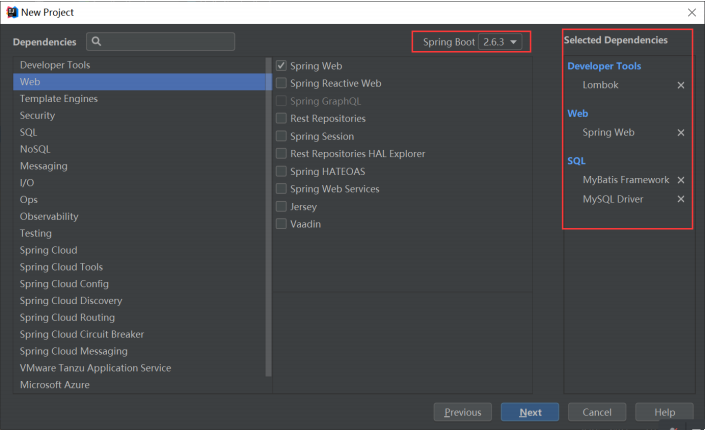Select Spring Cloud Routing category
The height and width of the screenshot is (432, 707).
pos(140,317)
